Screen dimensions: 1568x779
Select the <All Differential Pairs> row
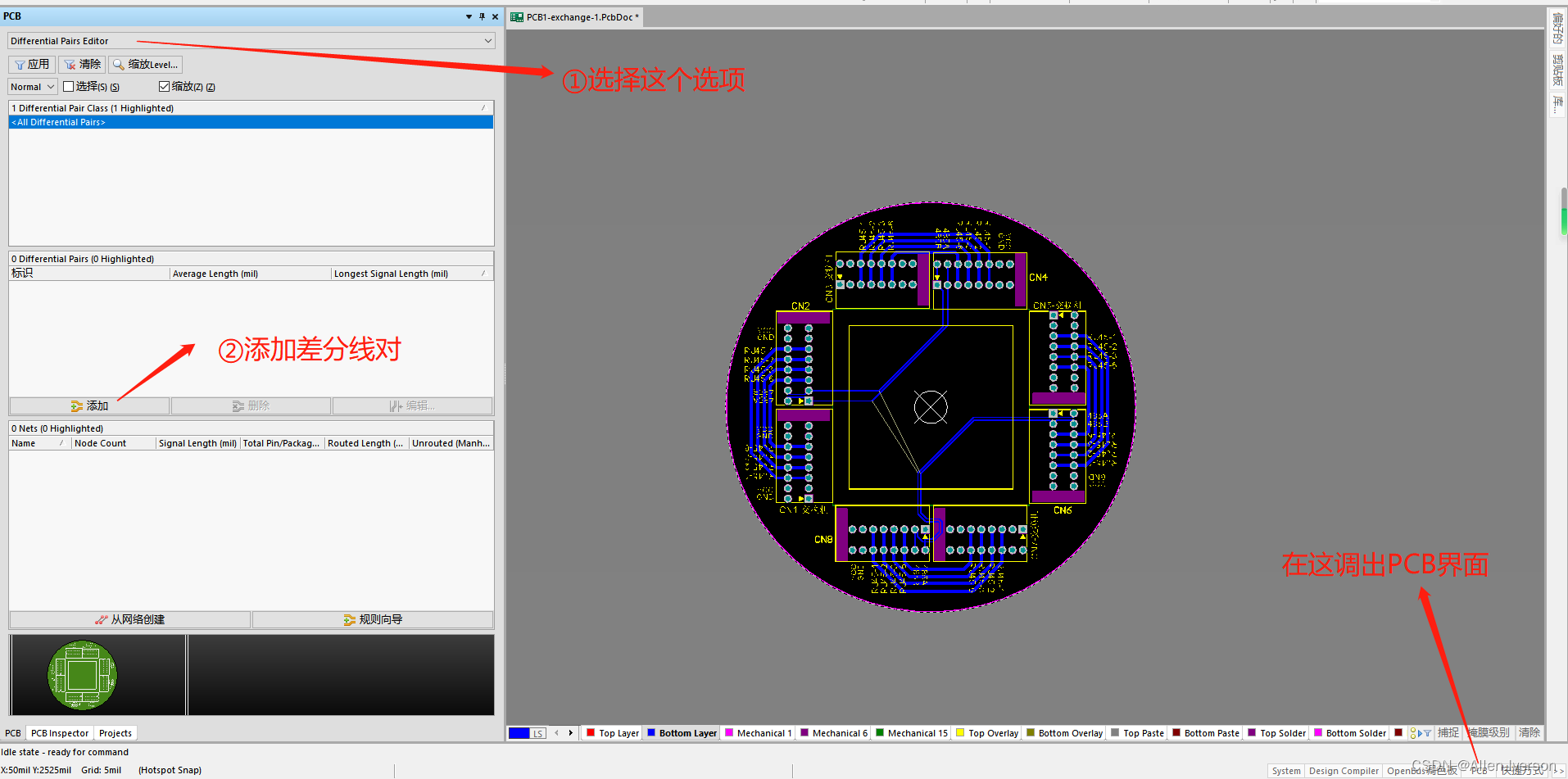[251, 122]
